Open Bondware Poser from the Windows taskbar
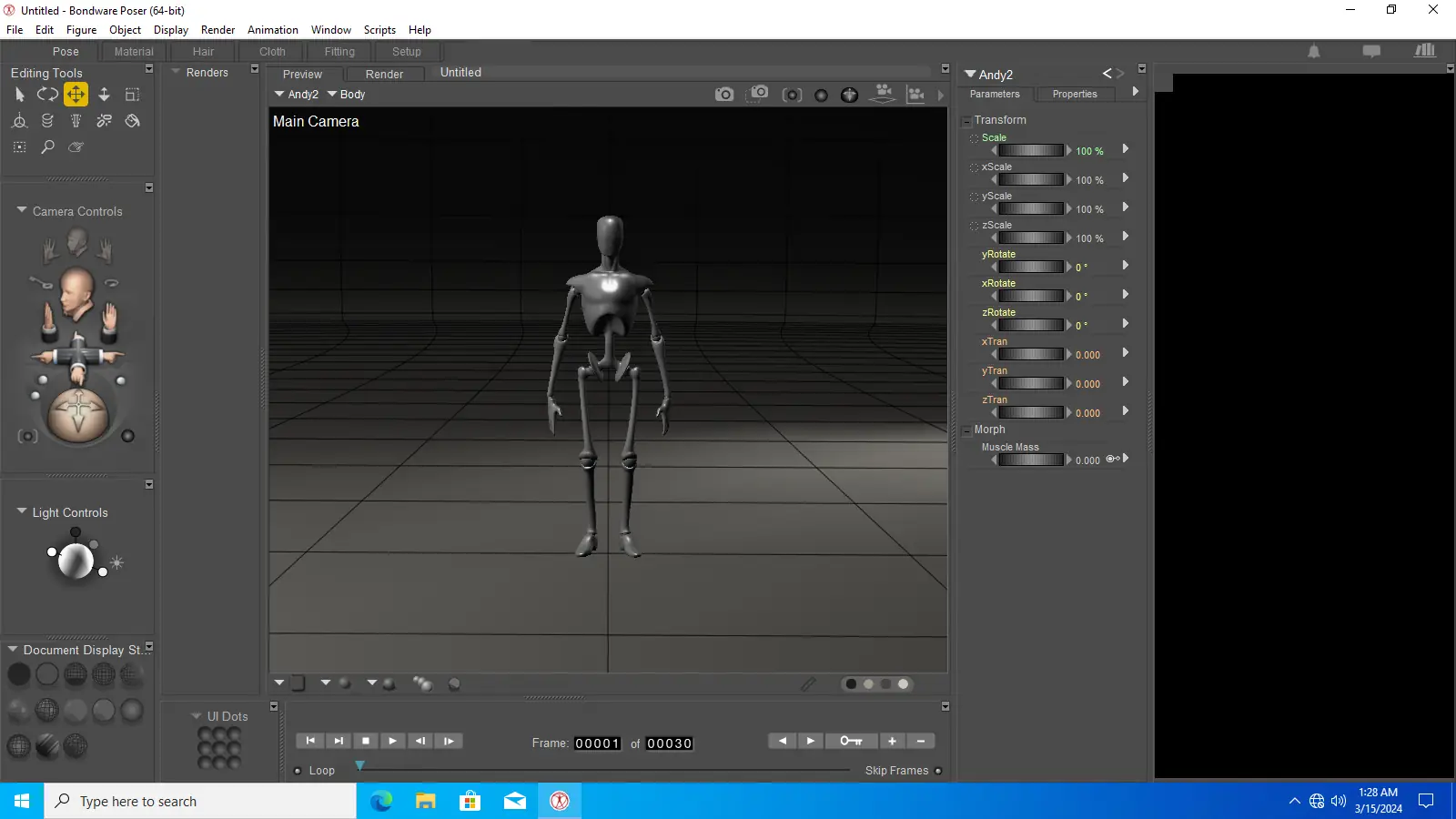The width and height of the screenshot is (1456, 819). point(560,801)
